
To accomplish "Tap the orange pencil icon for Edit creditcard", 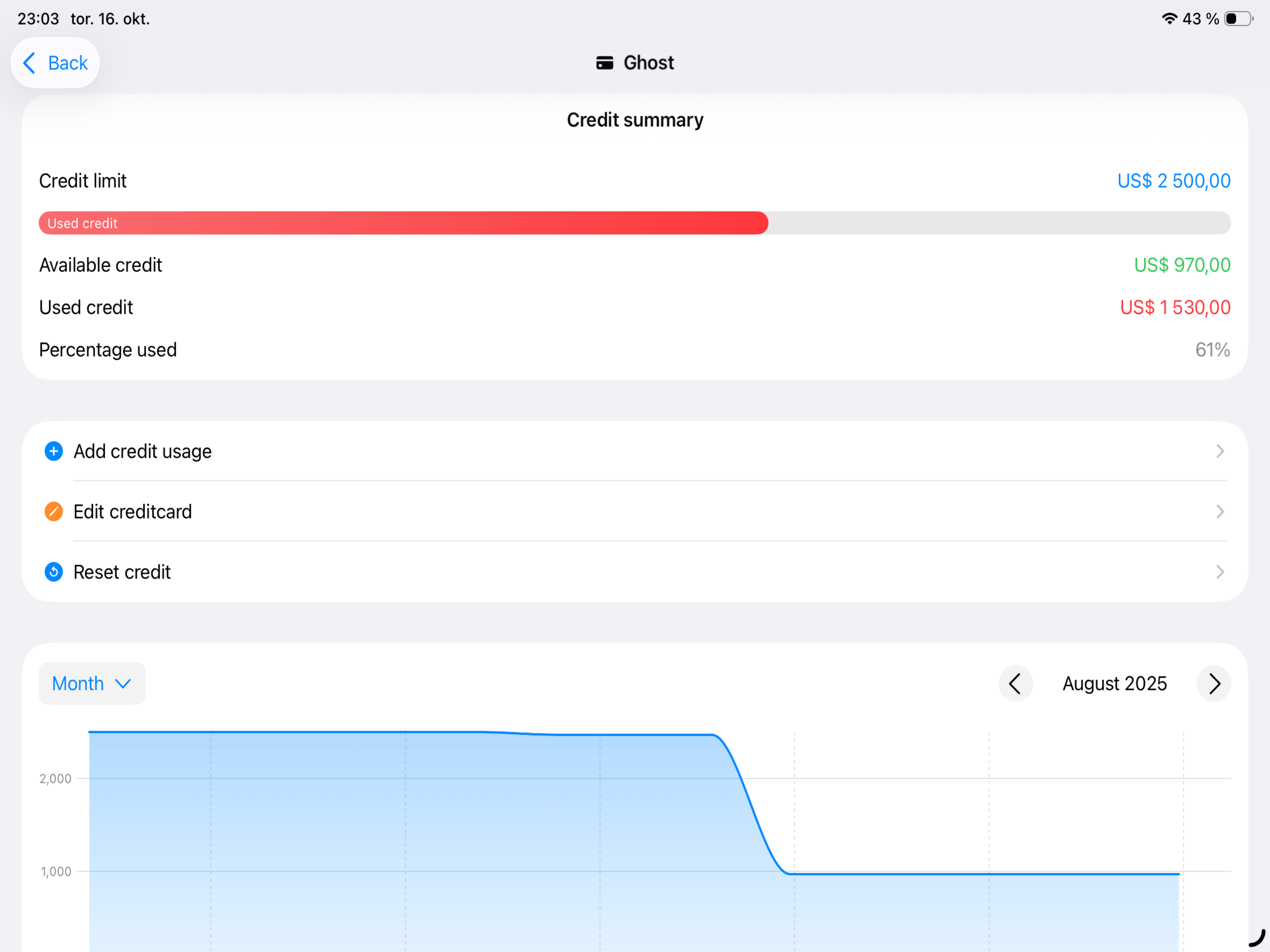I will pyautogui.click(x=54, y=512).
